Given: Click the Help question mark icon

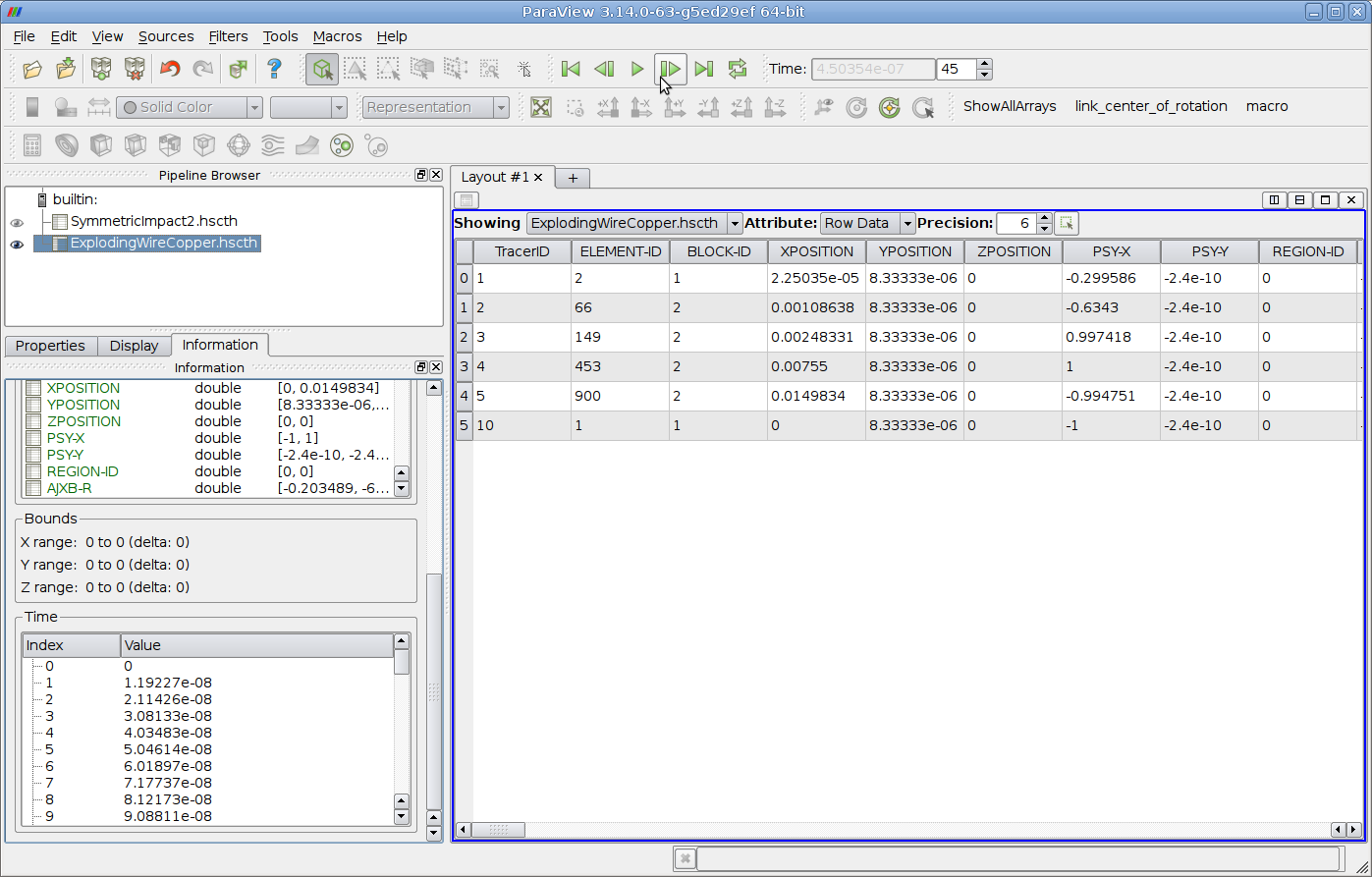Looking at the screenshot, I should (x=274, y=69).
